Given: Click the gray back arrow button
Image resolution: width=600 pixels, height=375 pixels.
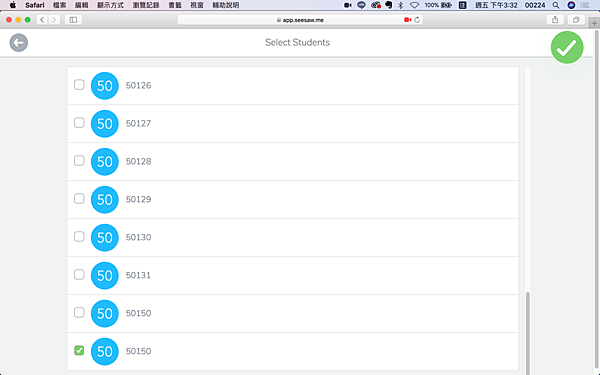Looking at the screenshot, I should point(19,42).
